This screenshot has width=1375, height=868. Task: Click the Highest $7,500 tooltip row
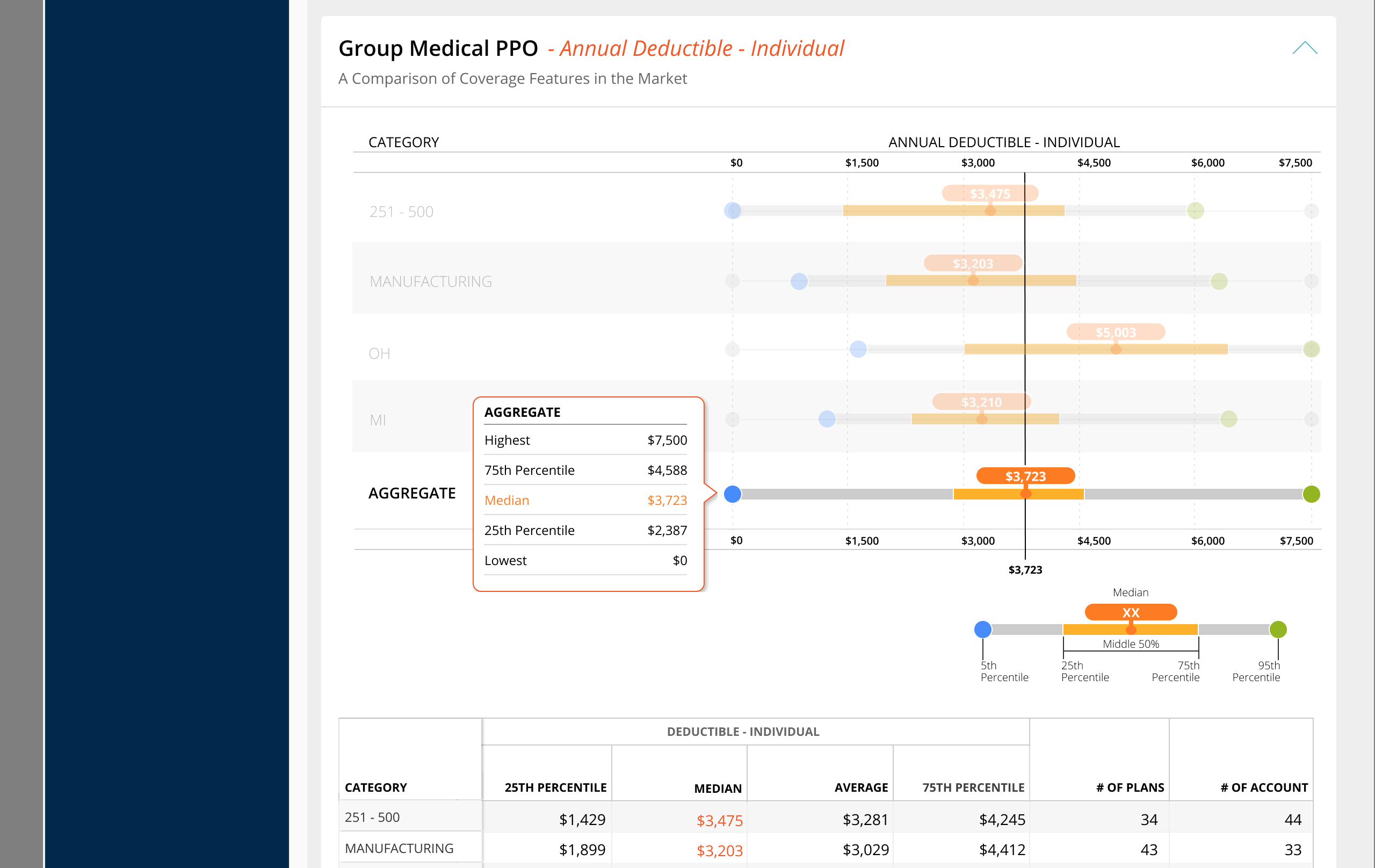[x=585, y=440]
